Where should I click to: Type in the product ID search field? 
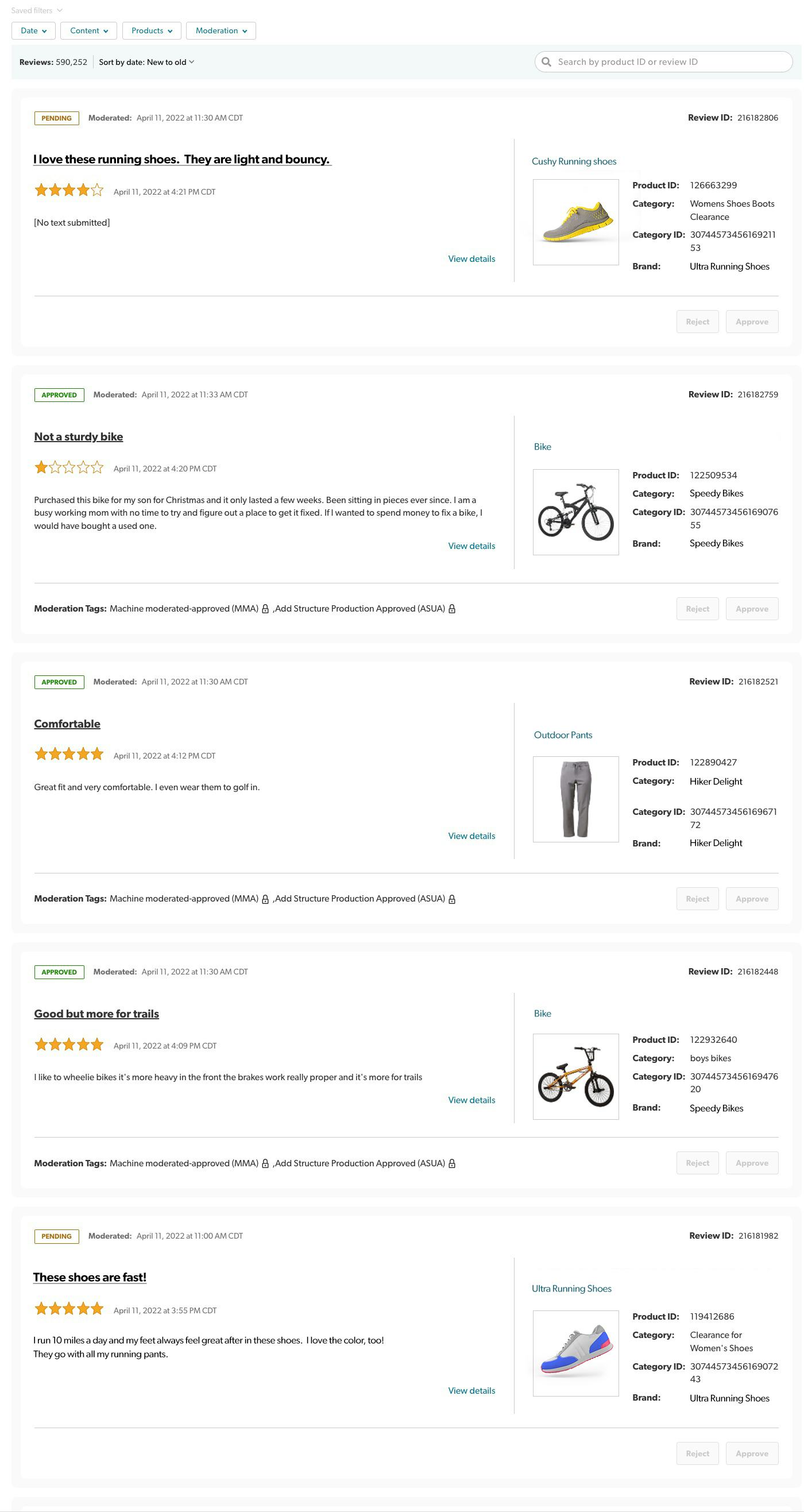pyautogui.click(x=669, y=62)
